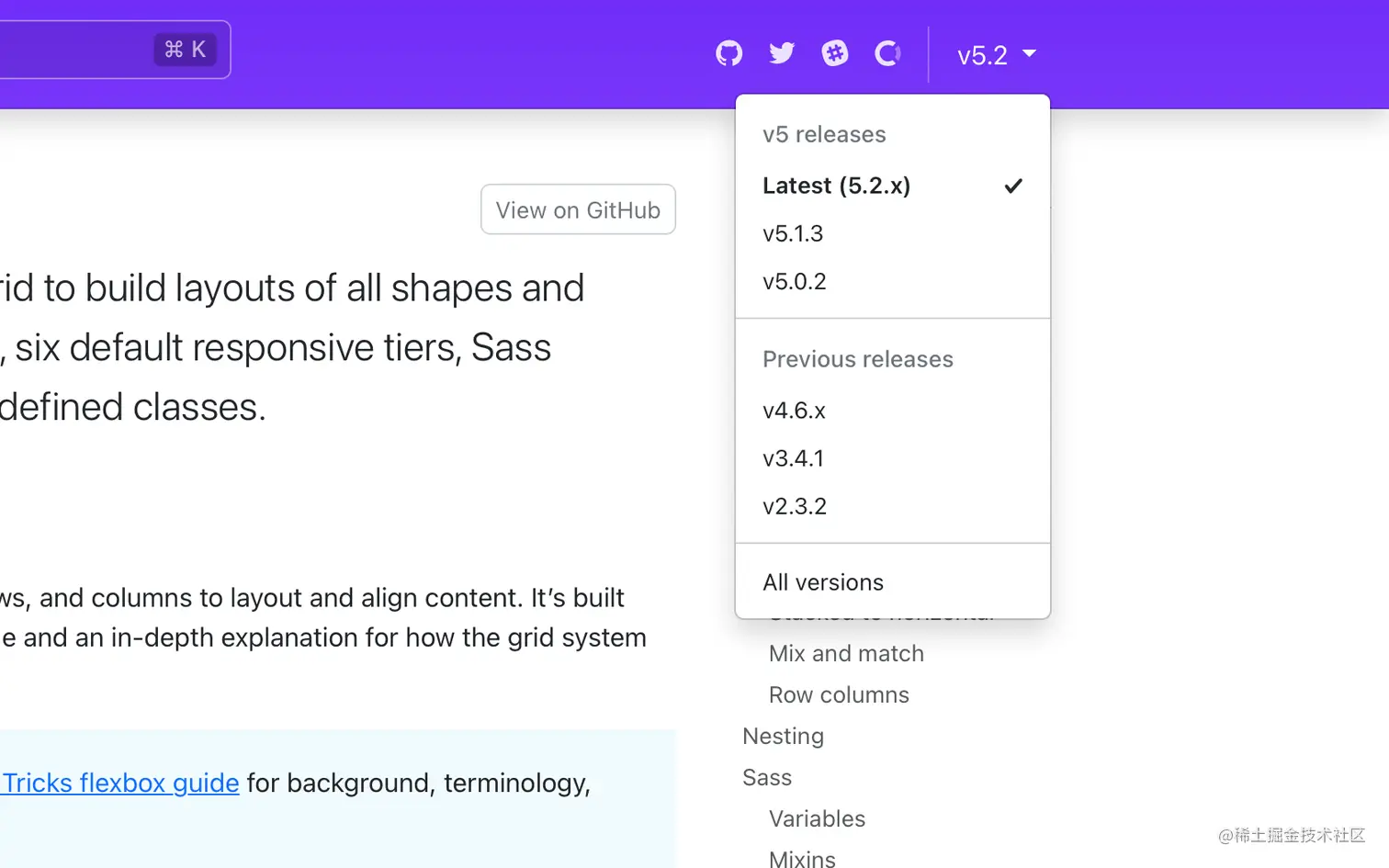Navigate to Row columns

pos(838,694)
